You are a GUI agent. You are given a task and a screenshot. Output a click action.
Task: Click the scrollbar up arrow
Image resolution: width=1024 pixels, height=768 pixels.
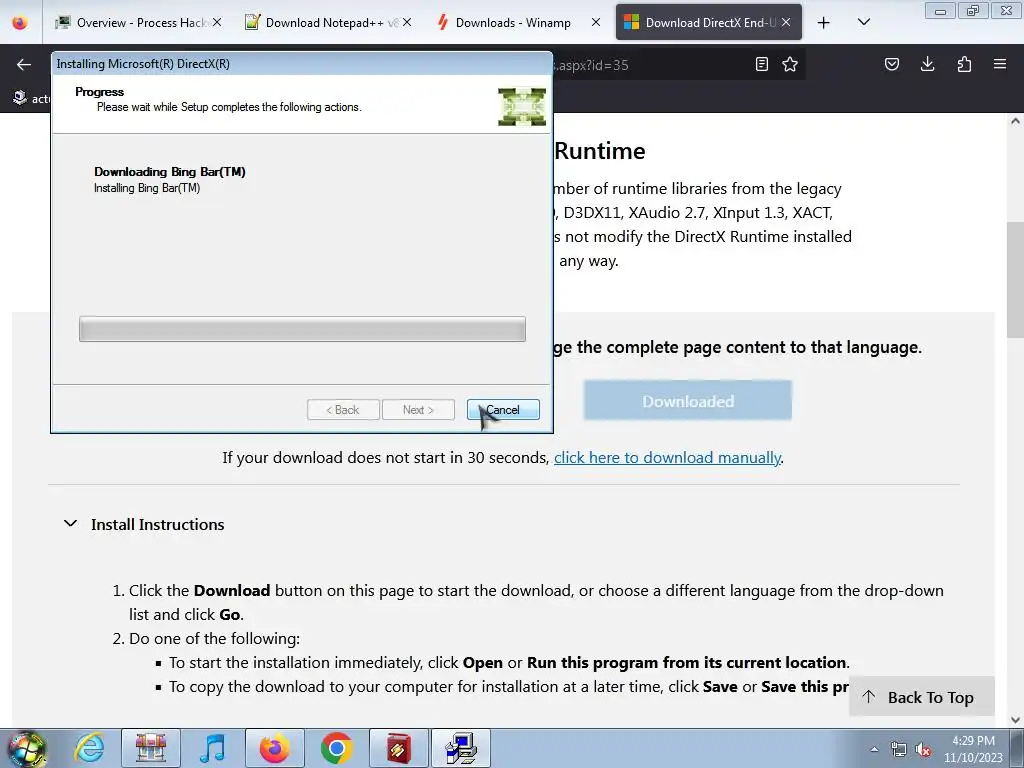click(1015, 121)
